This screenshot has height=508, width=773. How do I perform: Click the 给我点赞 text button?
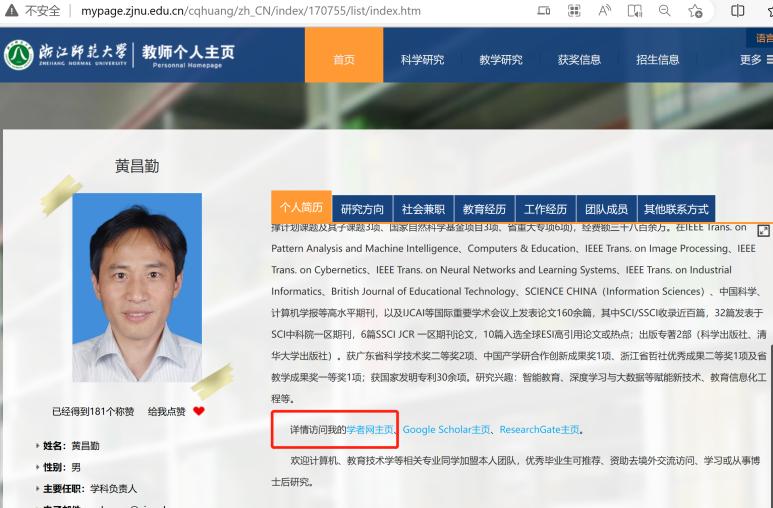[167, 411]
